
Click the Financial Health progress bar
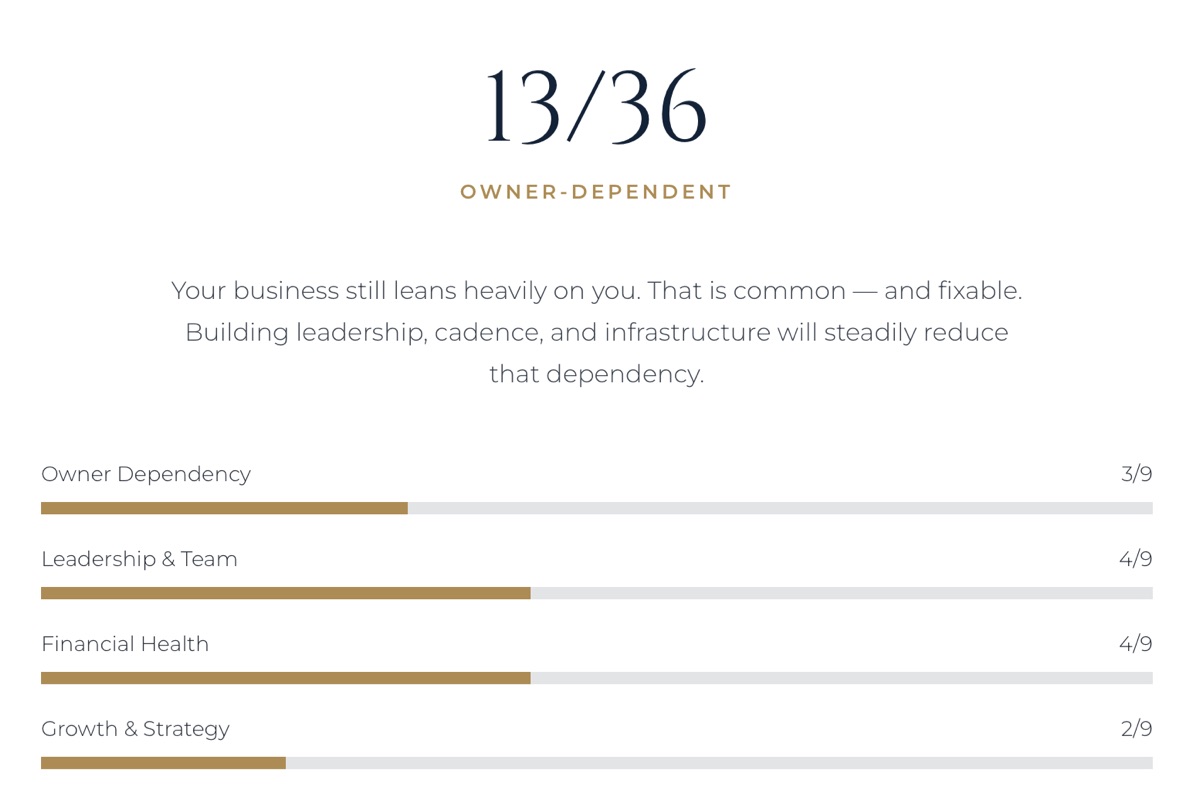click(597, 678)
